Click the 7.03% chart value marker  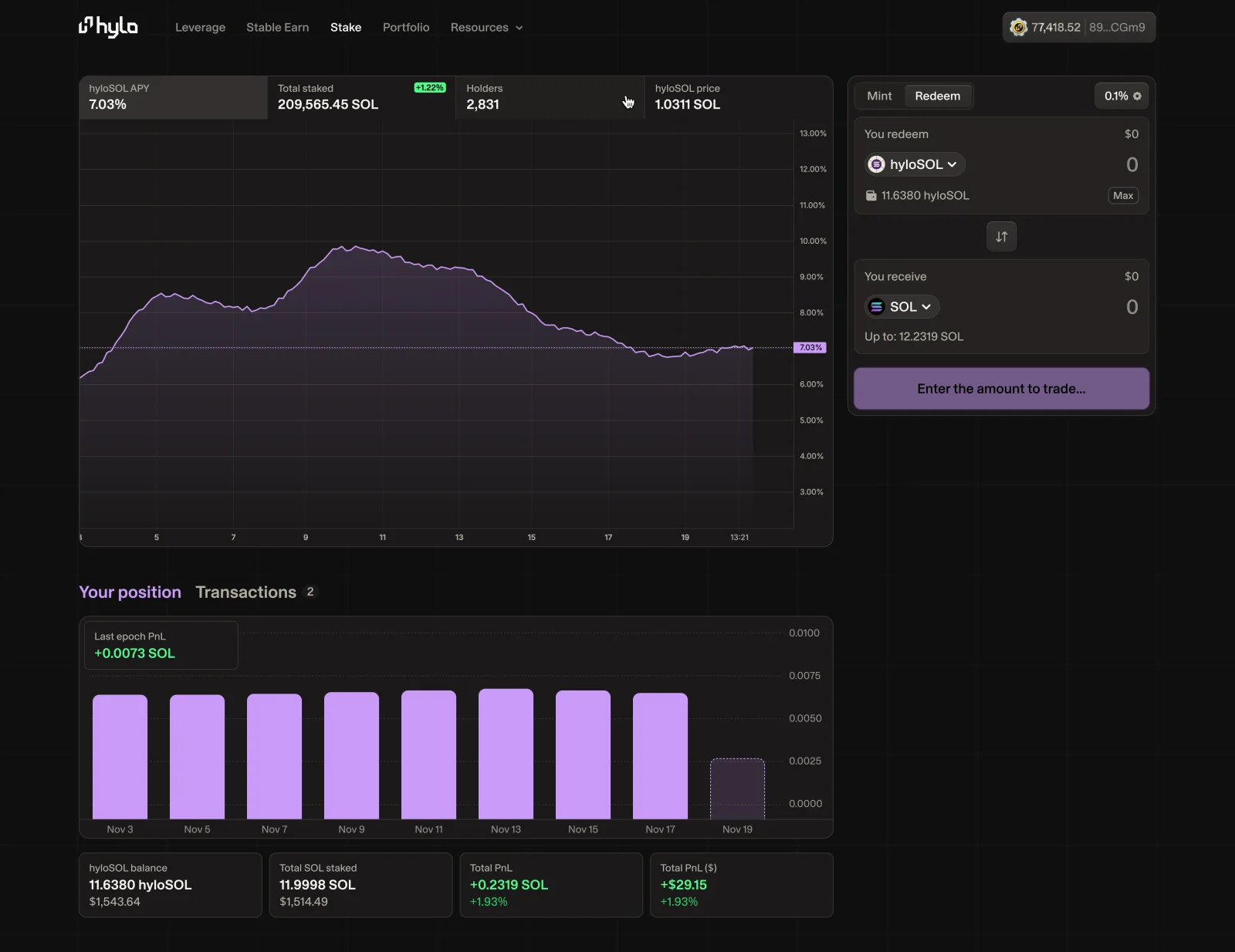[810, 348]
